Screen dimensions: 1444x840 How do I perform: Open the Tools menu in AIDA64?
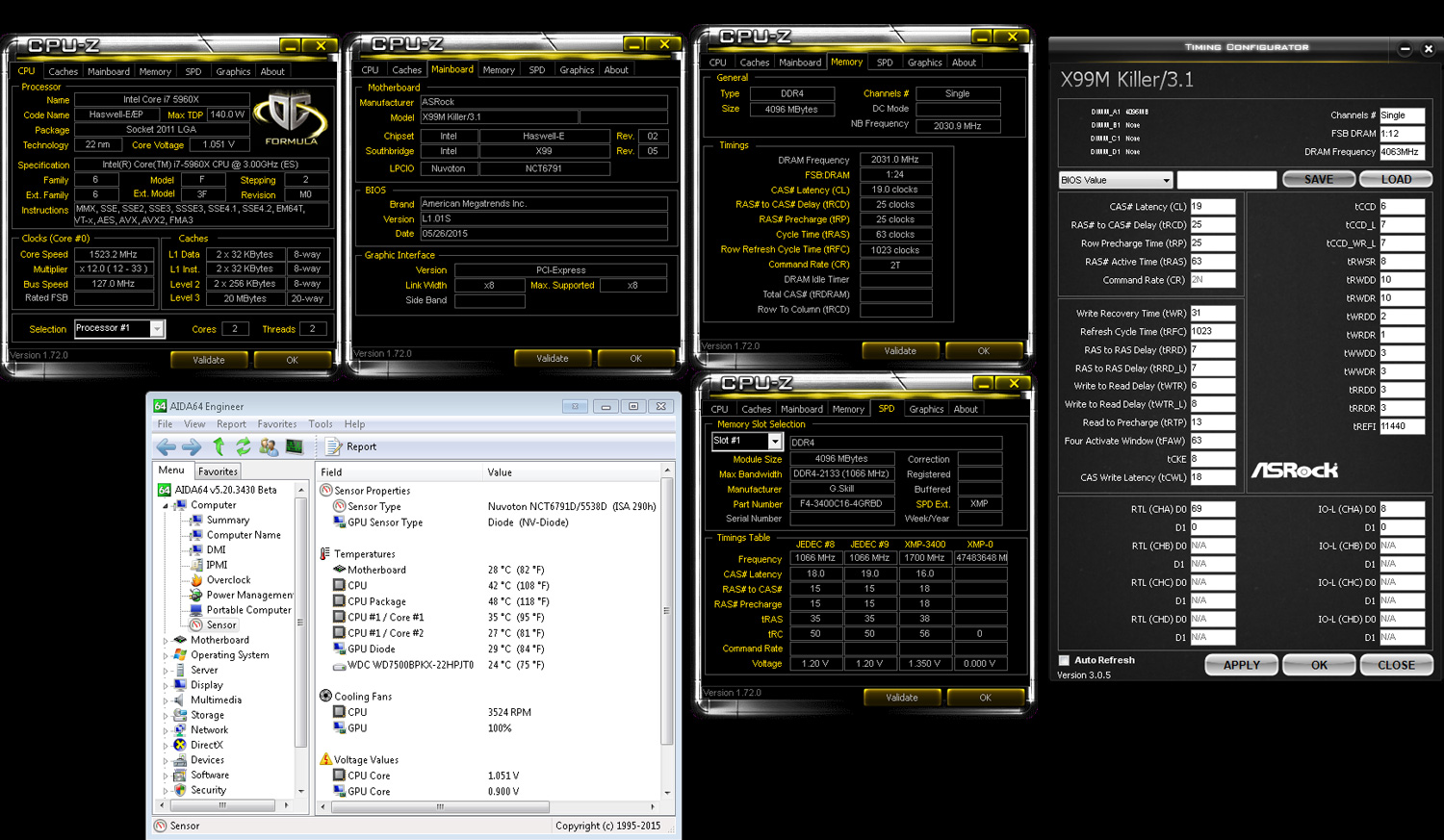(321, 424)
